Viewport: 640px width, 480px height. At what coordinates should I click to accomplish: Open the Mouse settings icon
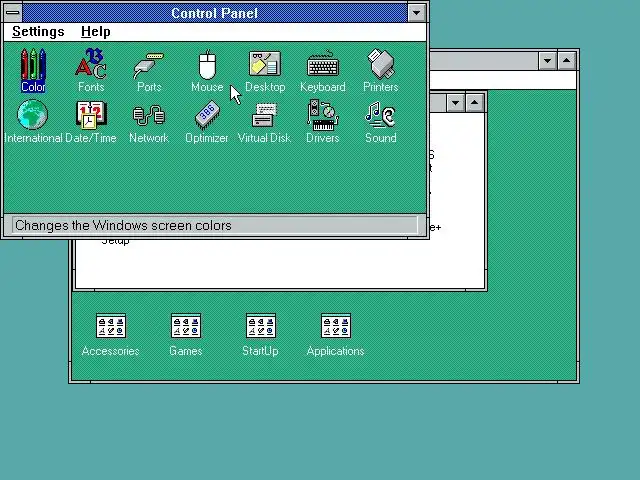[x=207, y=69]
